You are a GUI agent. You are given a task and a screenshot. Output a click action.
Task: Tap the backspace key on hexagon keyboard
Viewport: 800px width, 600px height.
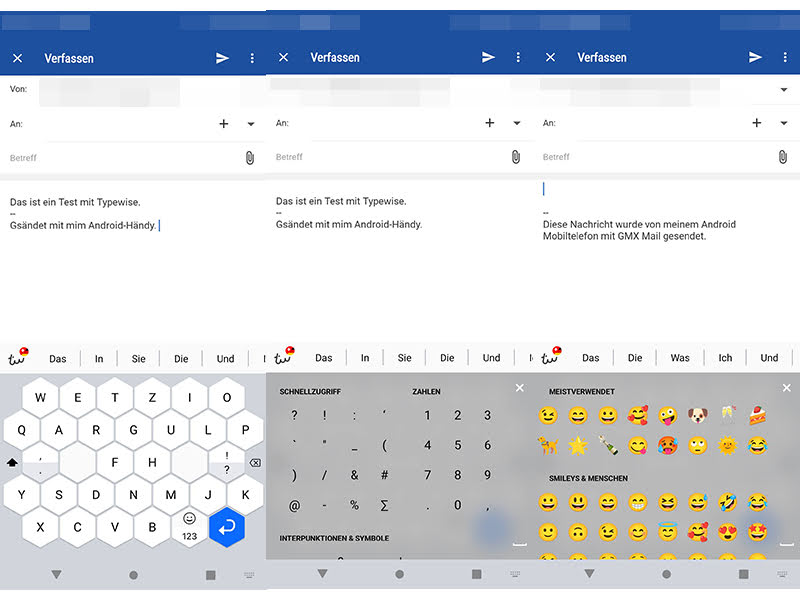(255, 463)
